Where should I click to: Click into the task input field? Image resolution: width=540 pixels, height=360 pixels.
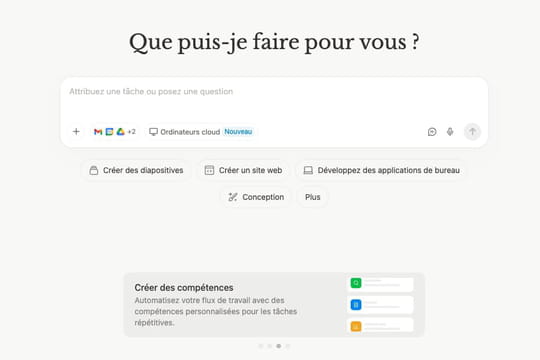click(x=274, y=100)
